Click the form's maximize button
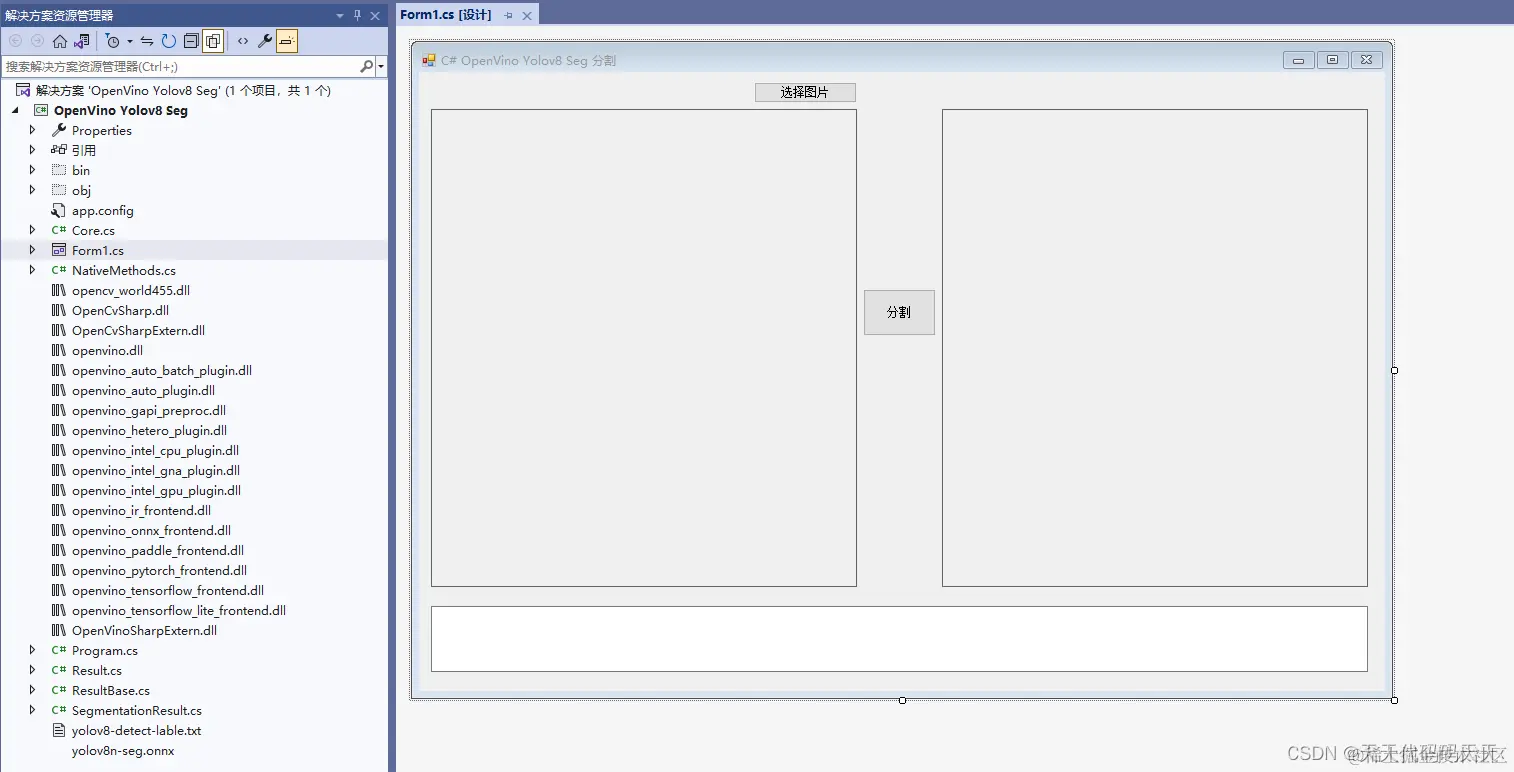This screenshot has width=1514, height=772. pos(1332,60)
